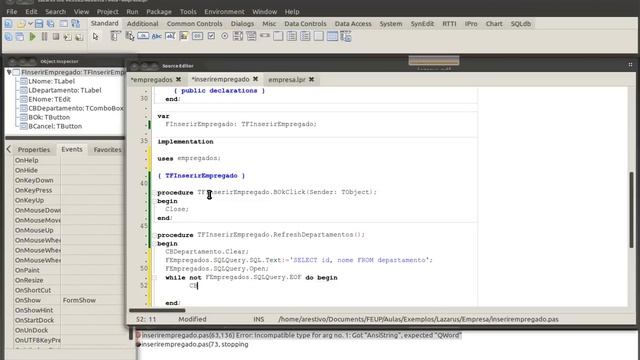Viewport: 640px width, 360px height.
Task: Run the project with green play icon
Action: (x=32, y=37)
